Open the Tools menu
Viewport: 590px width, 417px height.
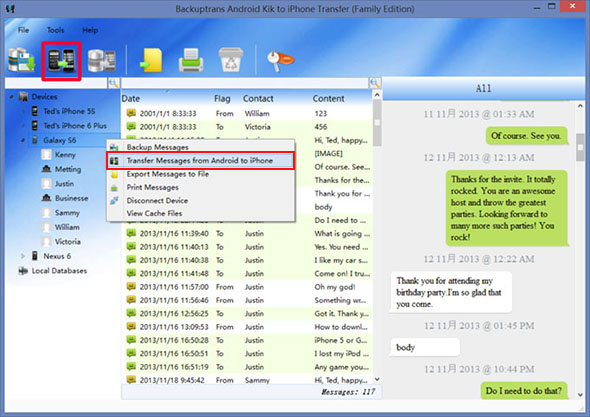point(55,30)
